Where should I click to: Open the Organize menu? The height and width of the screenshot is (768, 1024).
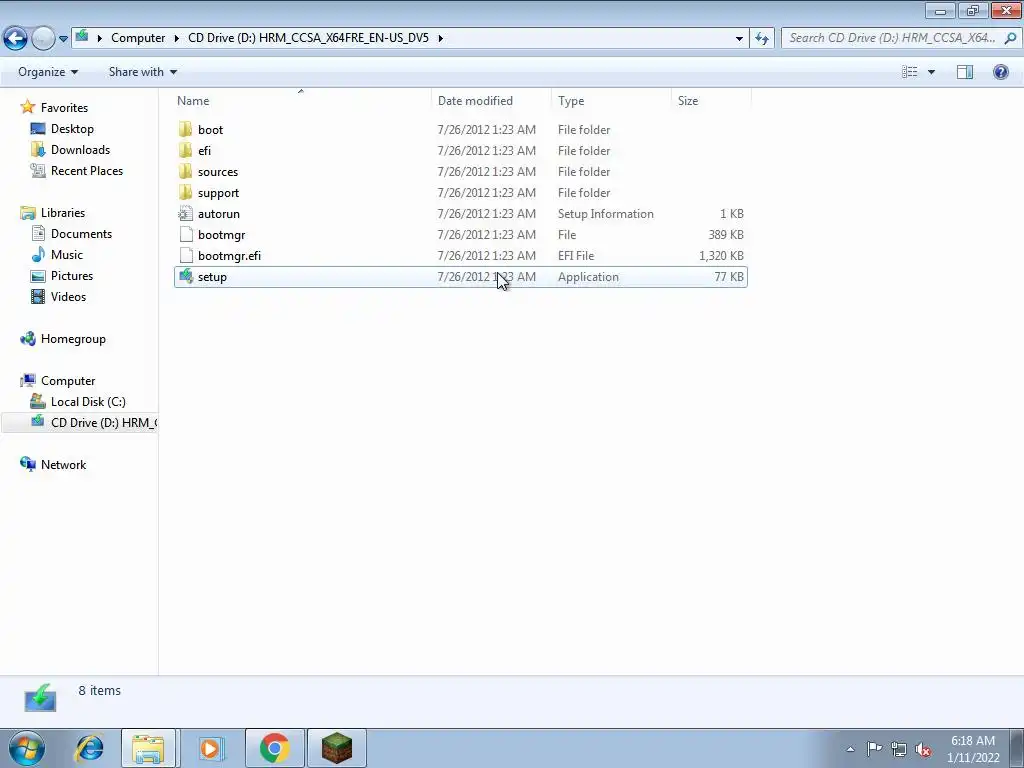click(48, 72)
